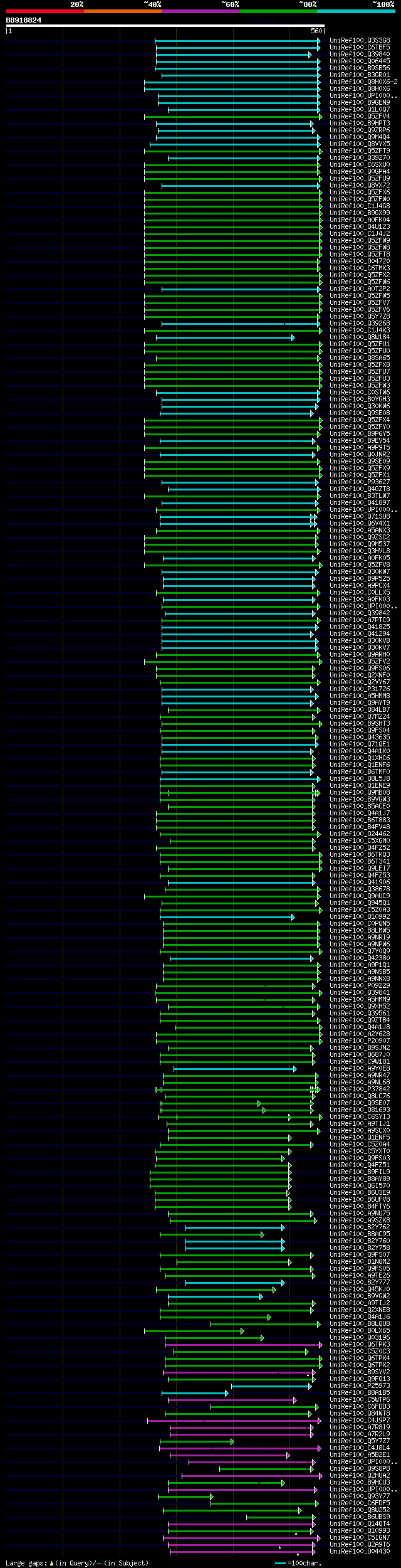Open hit UniRef100_B9GEN9
Image resolution: width=401 pixels, height=1568 pixels.
pos(360,103)
